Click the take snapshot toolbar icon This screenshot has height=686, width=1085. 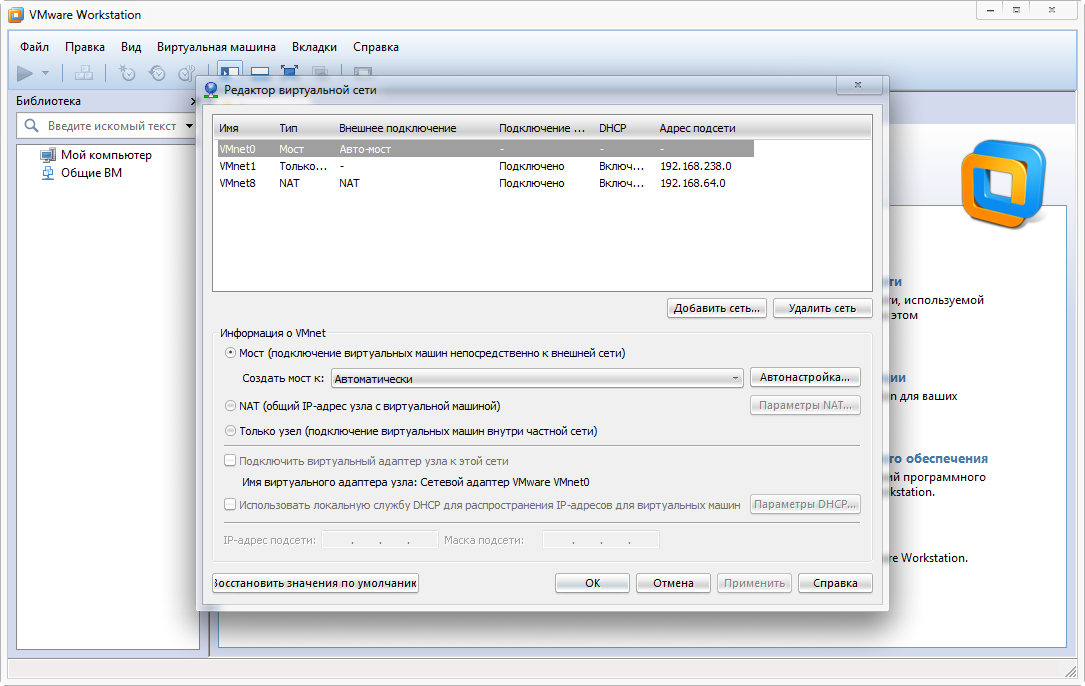pyautogui.click(x=127, y=73)
